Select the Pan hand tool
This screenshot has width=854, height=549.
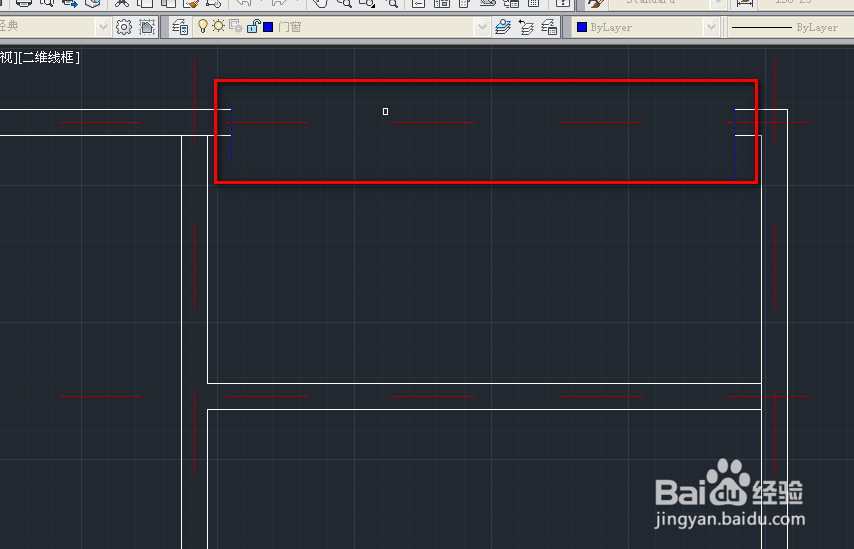pyautogui.click(x=321, y=3)
